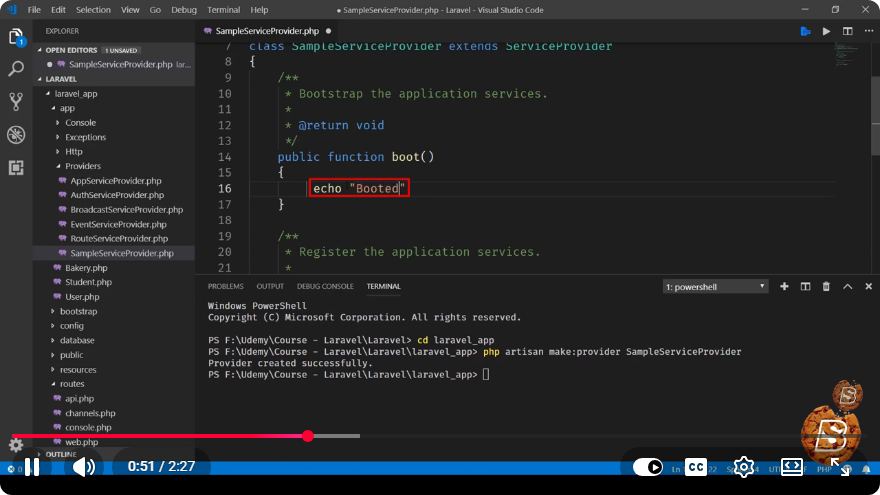
Task: Open web.php under routes
Action: pos(81,442)
